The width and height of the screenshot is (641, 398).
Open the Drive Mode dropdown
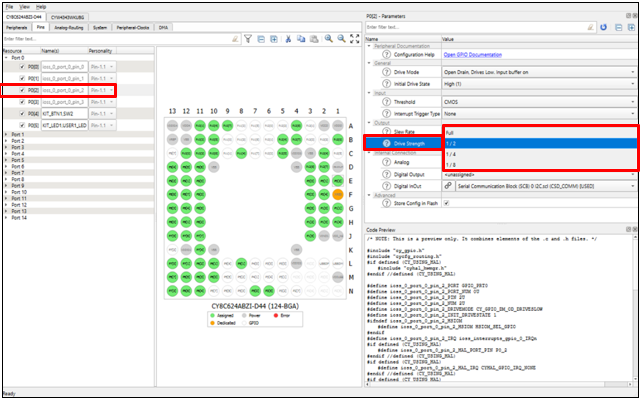(539, 72)
